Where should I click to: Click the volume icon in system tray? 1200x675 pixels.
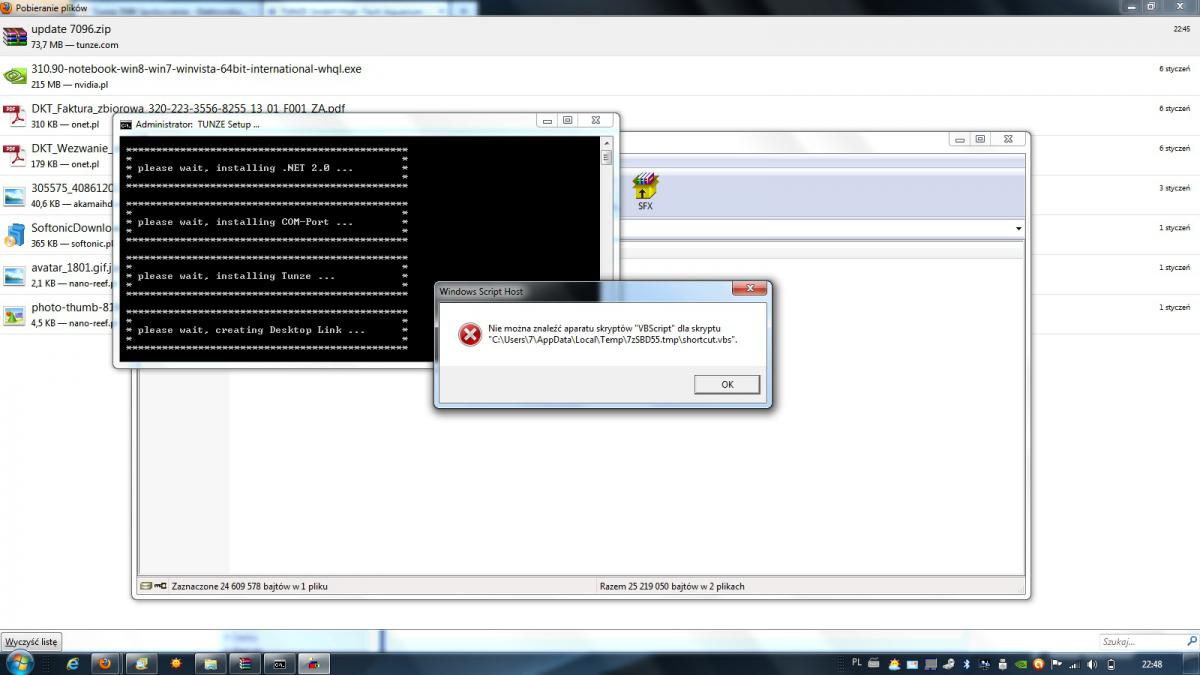(1093, 664)
